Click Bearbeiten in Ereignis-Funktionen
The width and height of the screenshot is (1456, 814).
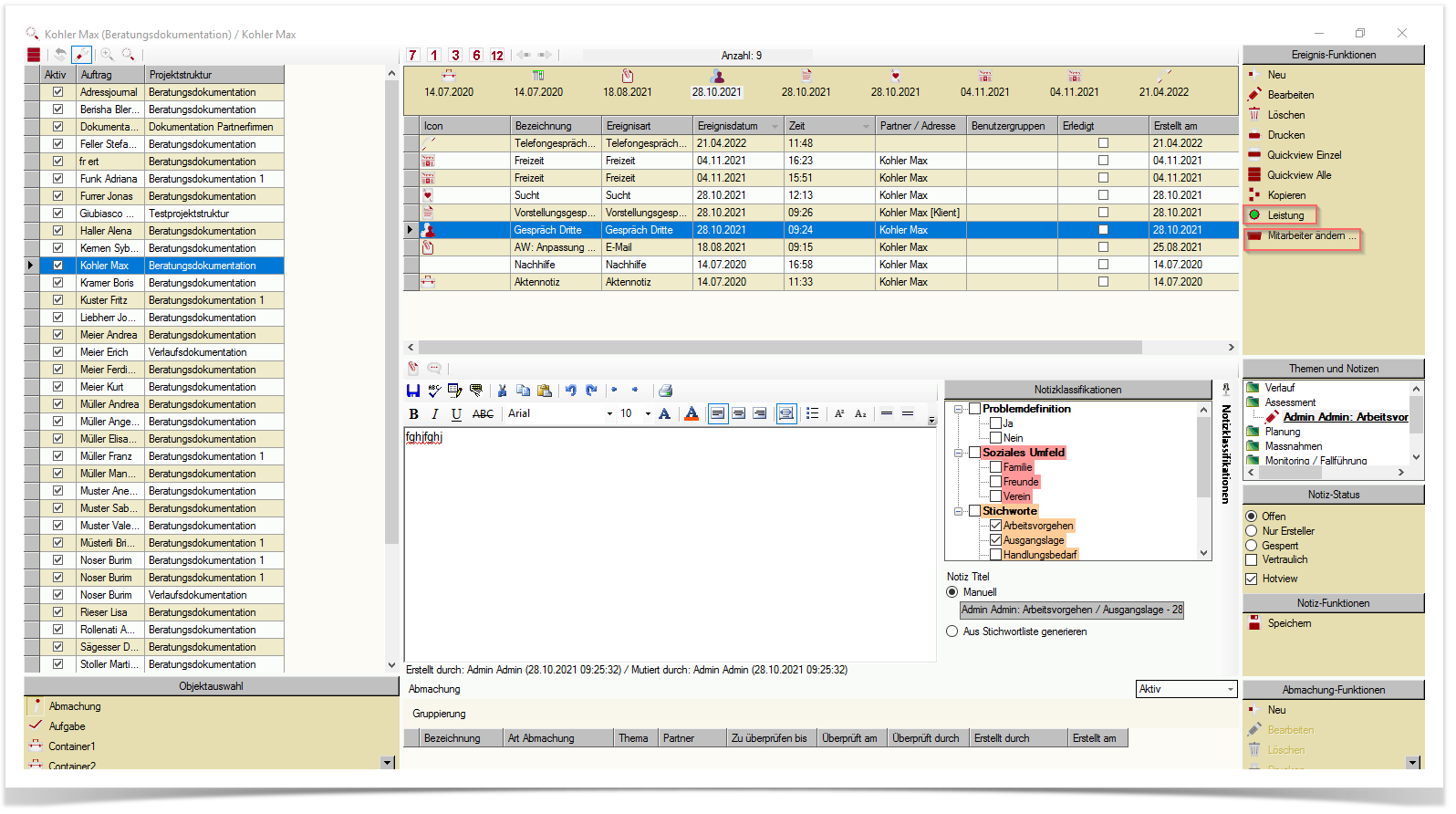(x=1290, y=95)
